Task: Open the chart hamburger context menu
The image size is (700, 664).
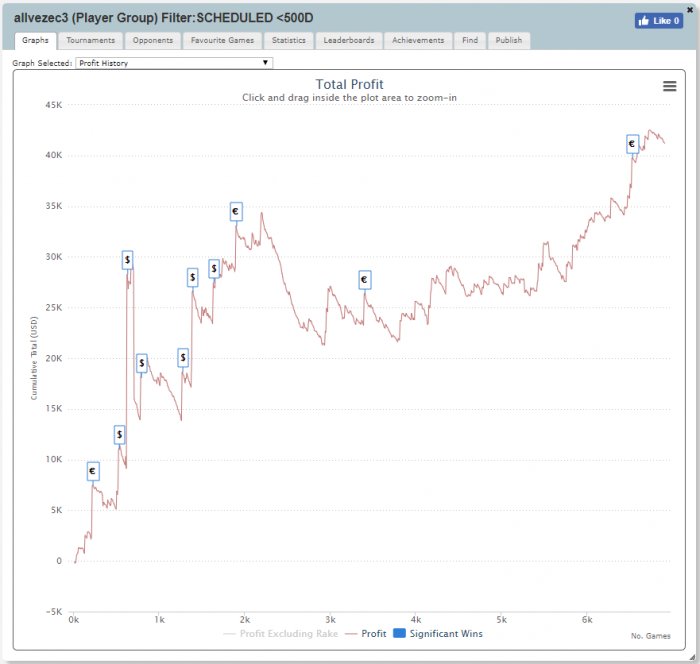Action: coord(670,86)
